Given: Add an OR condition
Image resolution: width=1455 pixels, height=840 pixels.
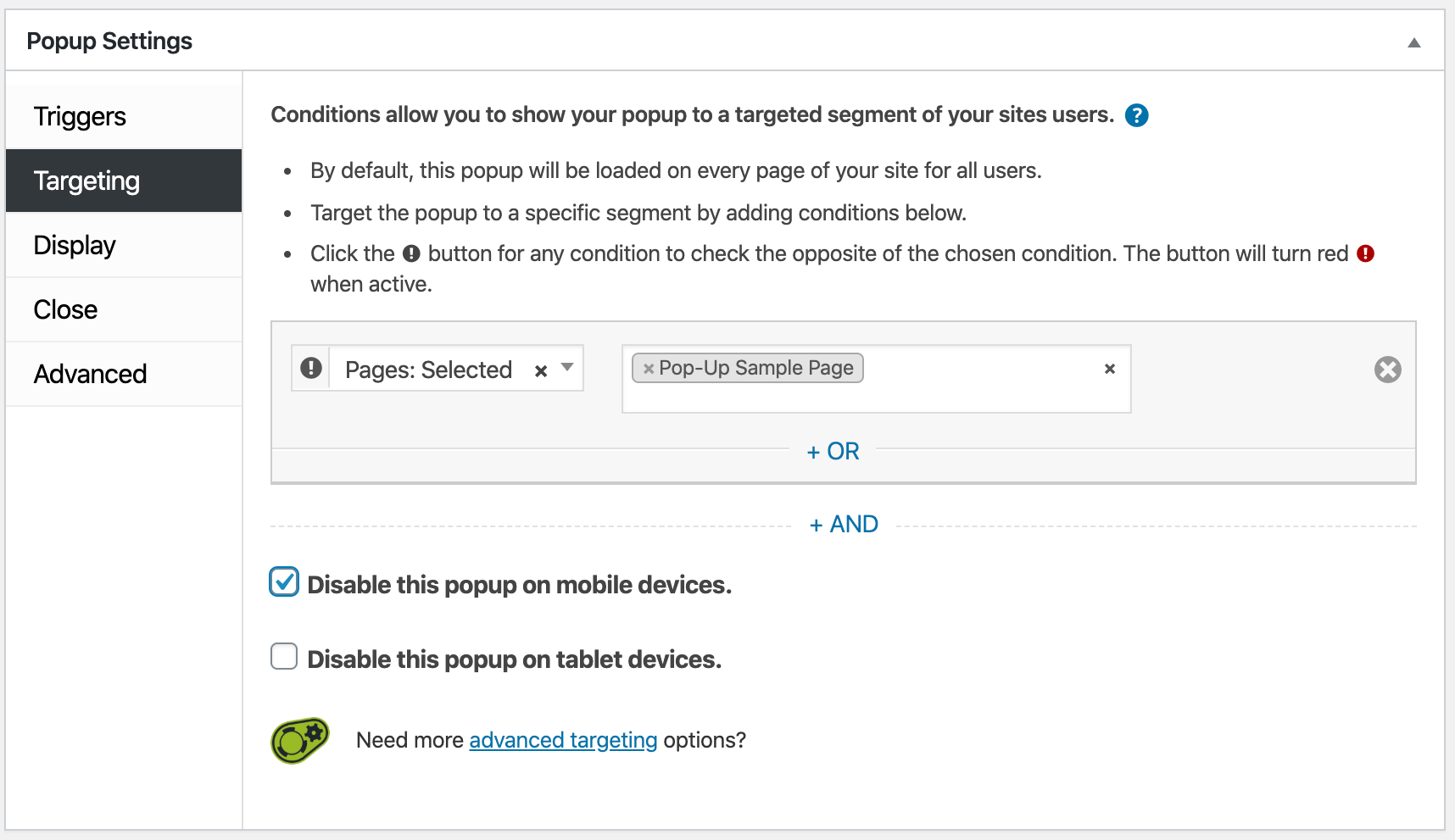Looking at the screenshot, I should (833, 451).
